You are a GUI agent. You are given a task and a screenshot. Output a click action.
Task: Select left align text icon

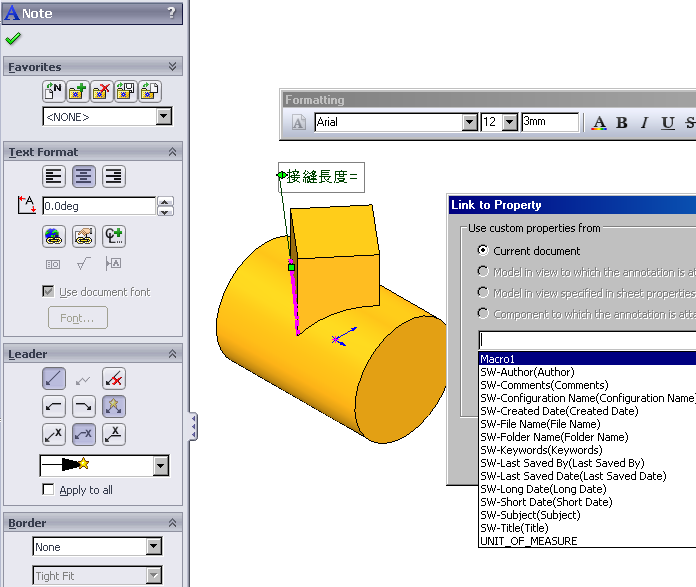54,176
